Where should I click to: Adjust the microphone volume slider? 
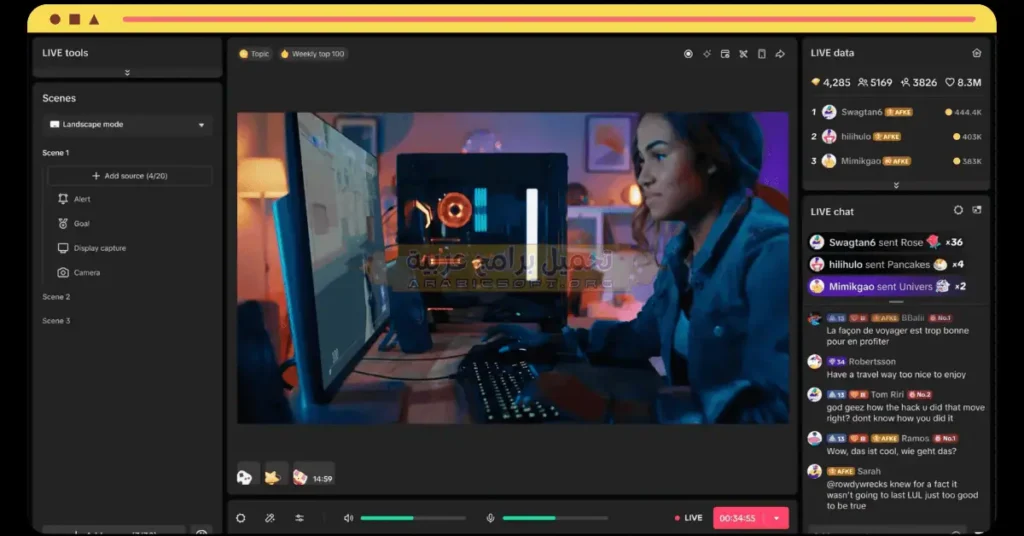coord(555,518)
